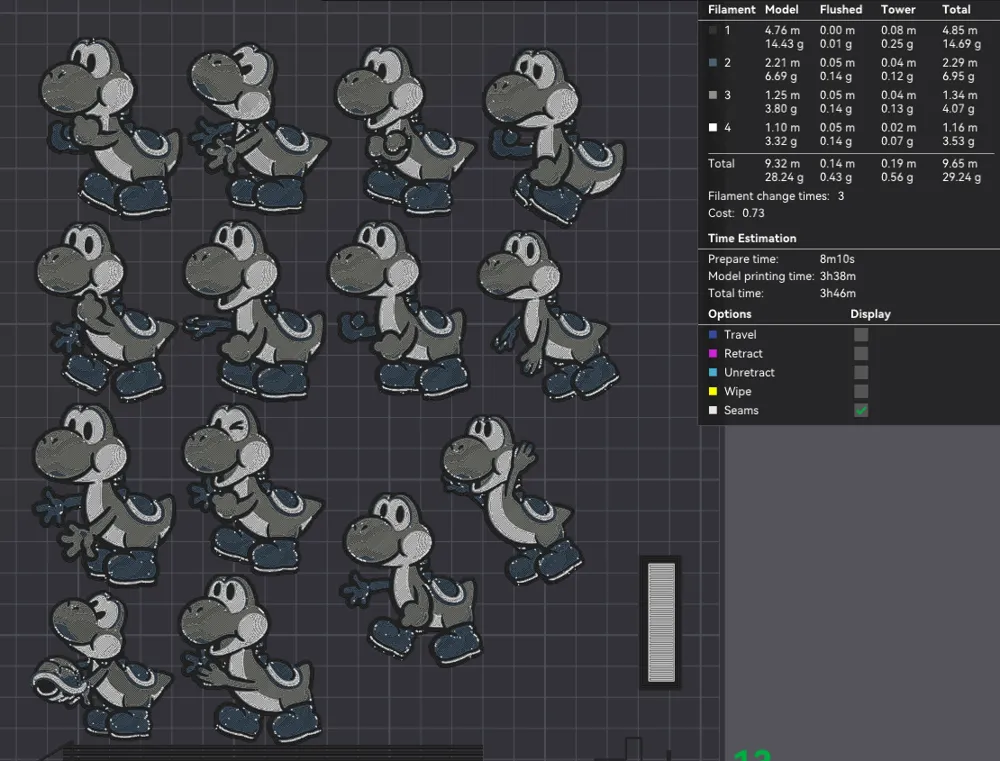Enable the Unretract display checkbox
This screenshot has width=1000, height=761.
[861, 373]
